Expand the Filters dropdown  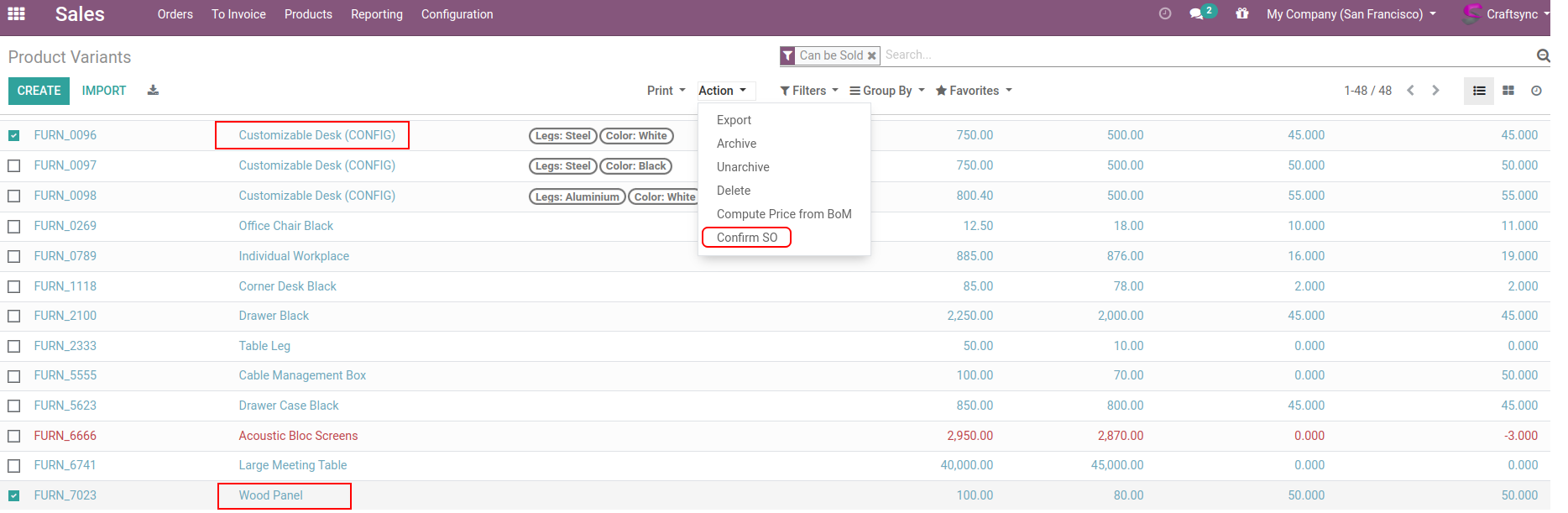pos(809,91)
